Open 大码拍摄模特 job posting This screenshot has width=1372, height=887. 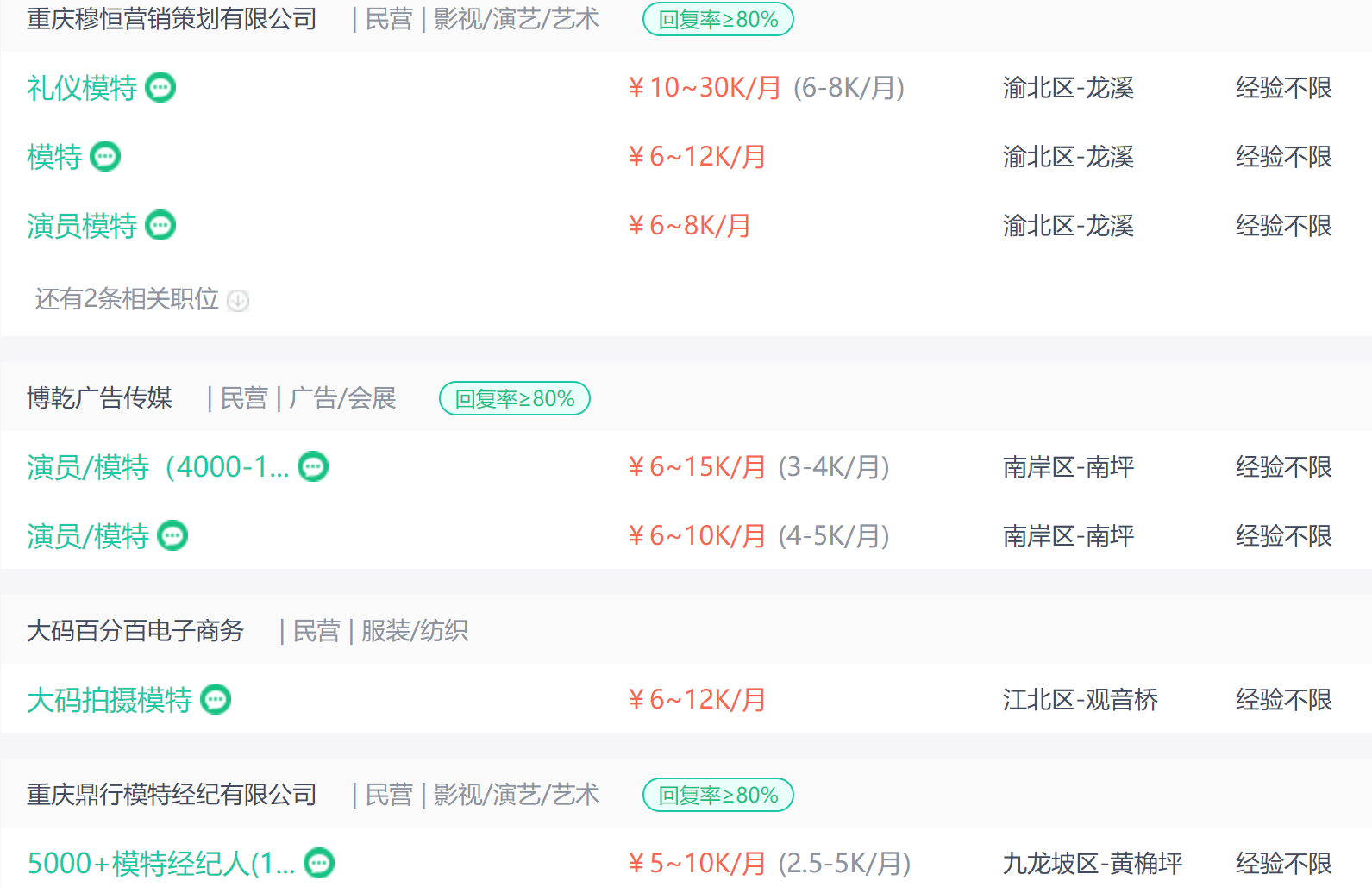(x=110, y=700)
